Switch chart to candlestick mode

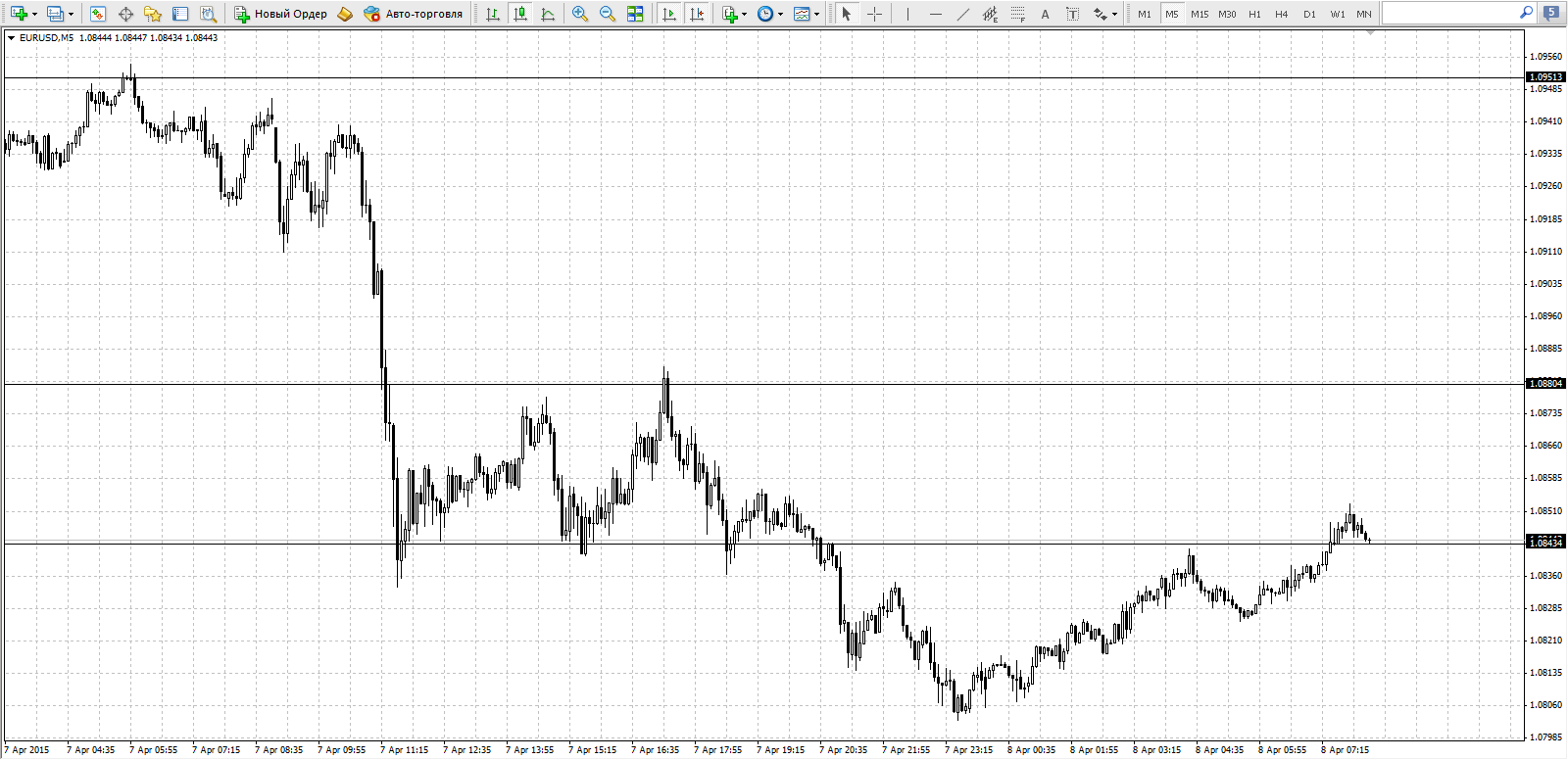tap(520, 14)
